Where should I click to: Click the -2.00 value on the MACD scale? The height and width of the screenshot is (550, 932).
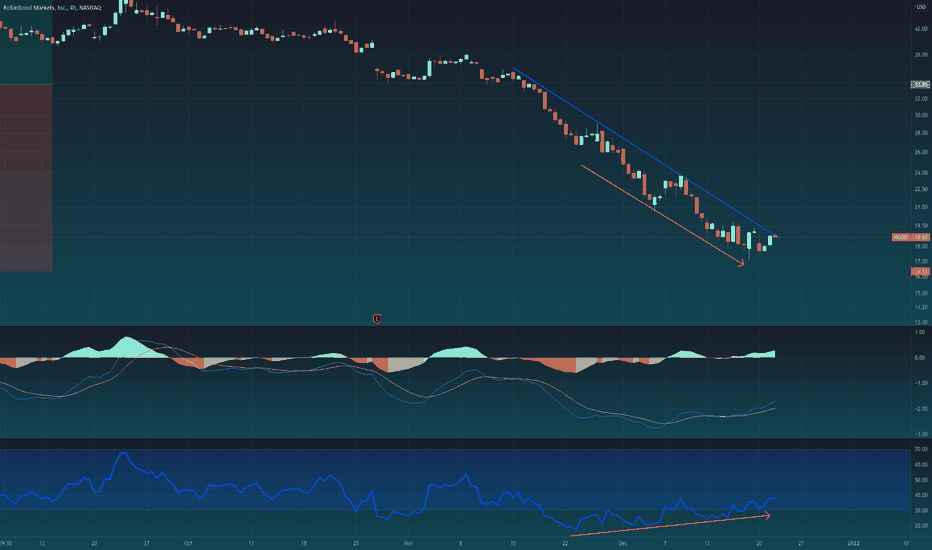click(920, 409)
